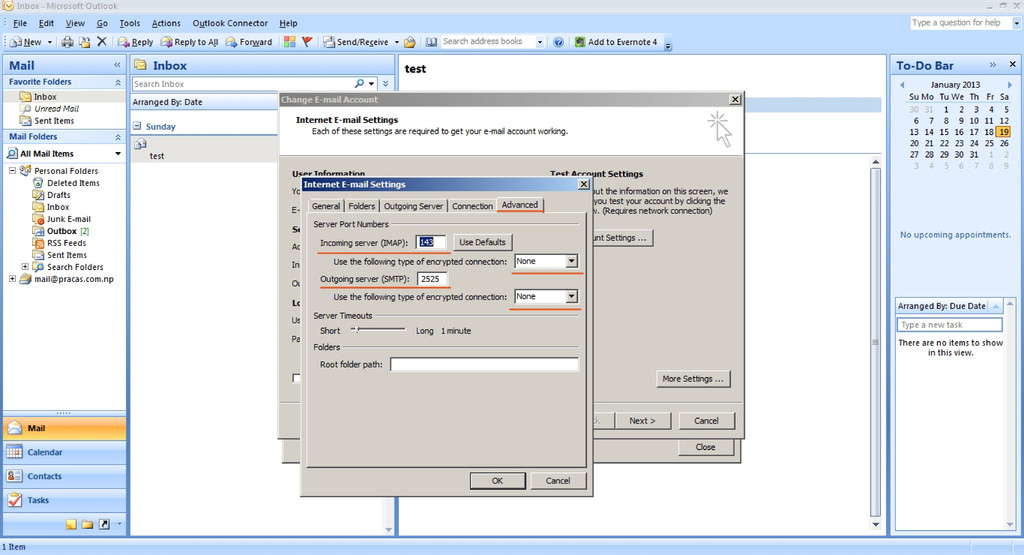Click the Root folder path field
The width and height of the screenshot is (1024, 555).
(484, 364)
